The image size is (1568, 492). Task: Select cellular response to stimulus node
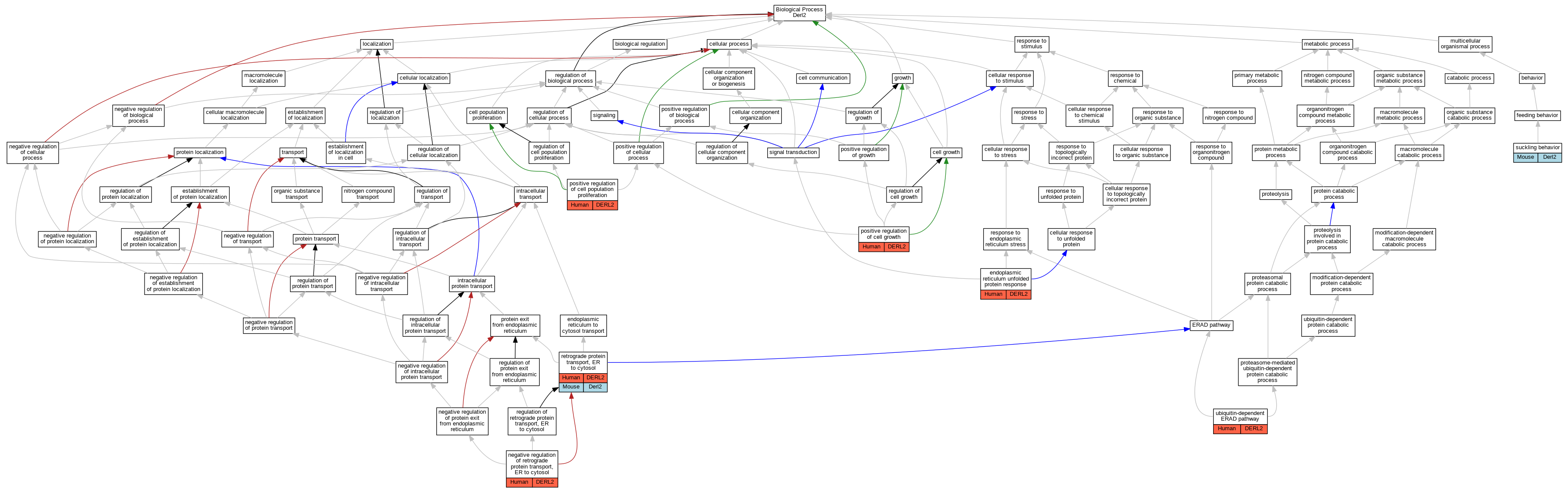click(x=1009, y=78)
